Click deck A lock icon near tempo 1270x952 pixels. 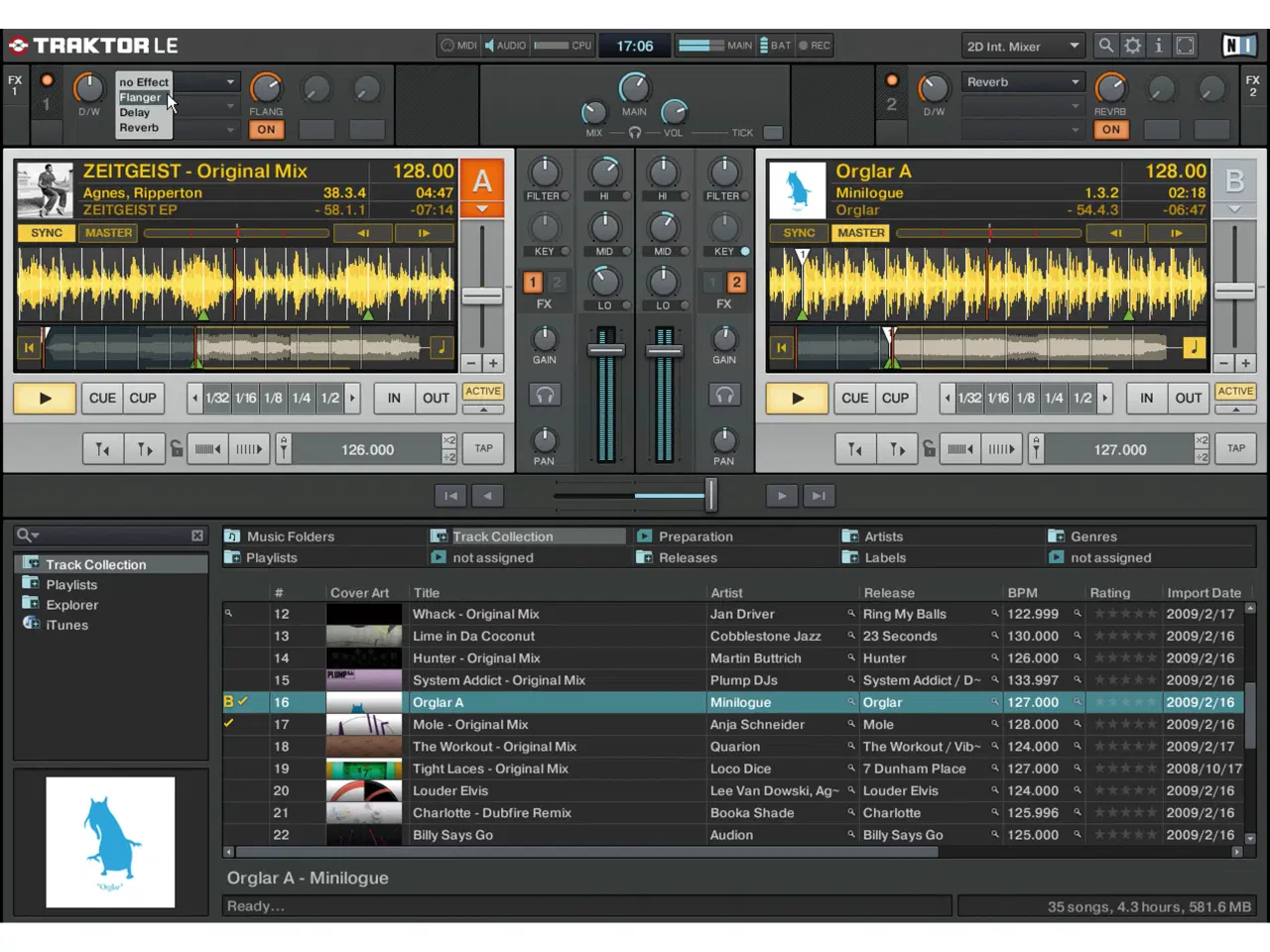click(x=177, y=449)
